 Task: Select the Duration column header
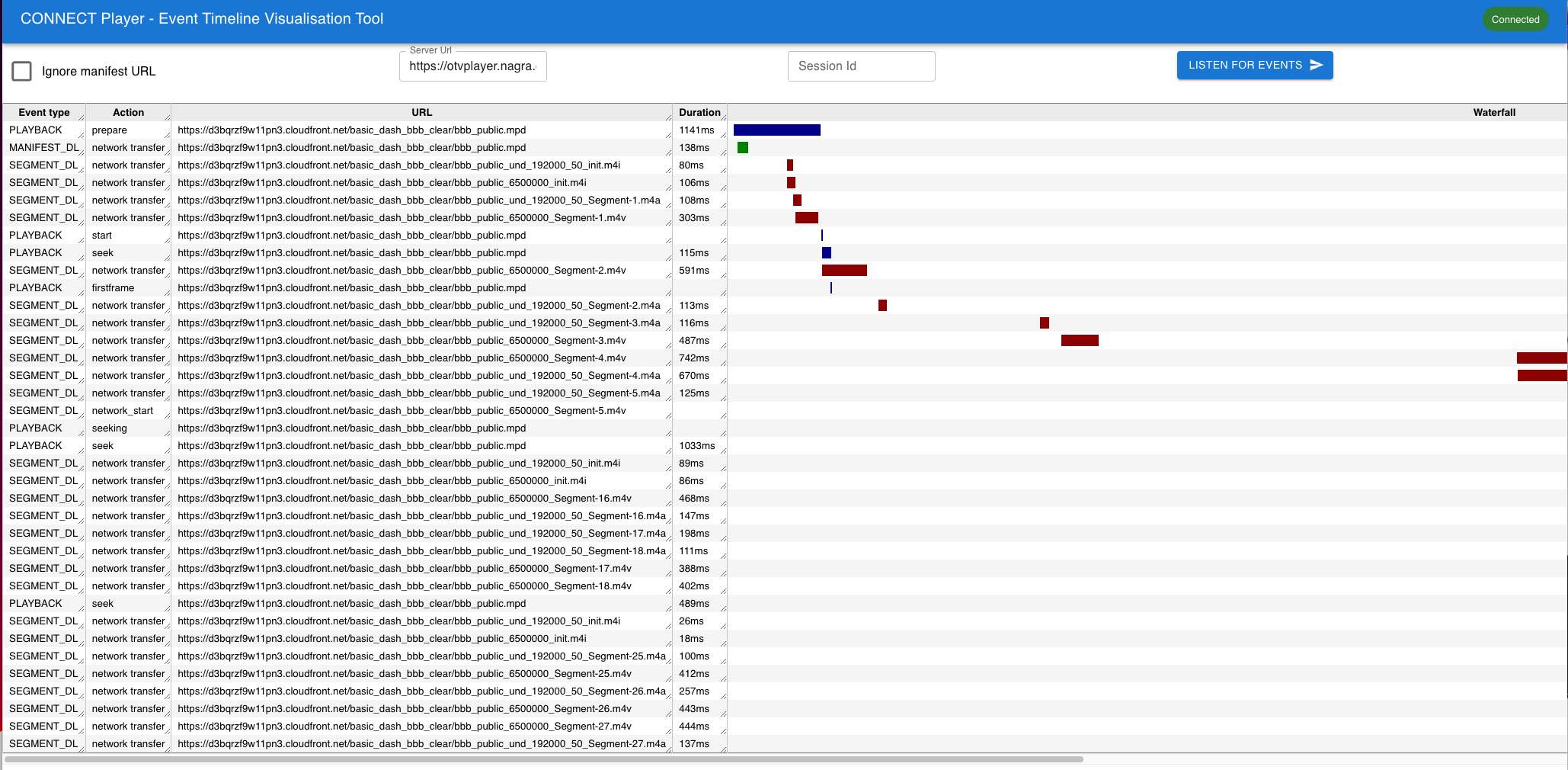(699, 112)
